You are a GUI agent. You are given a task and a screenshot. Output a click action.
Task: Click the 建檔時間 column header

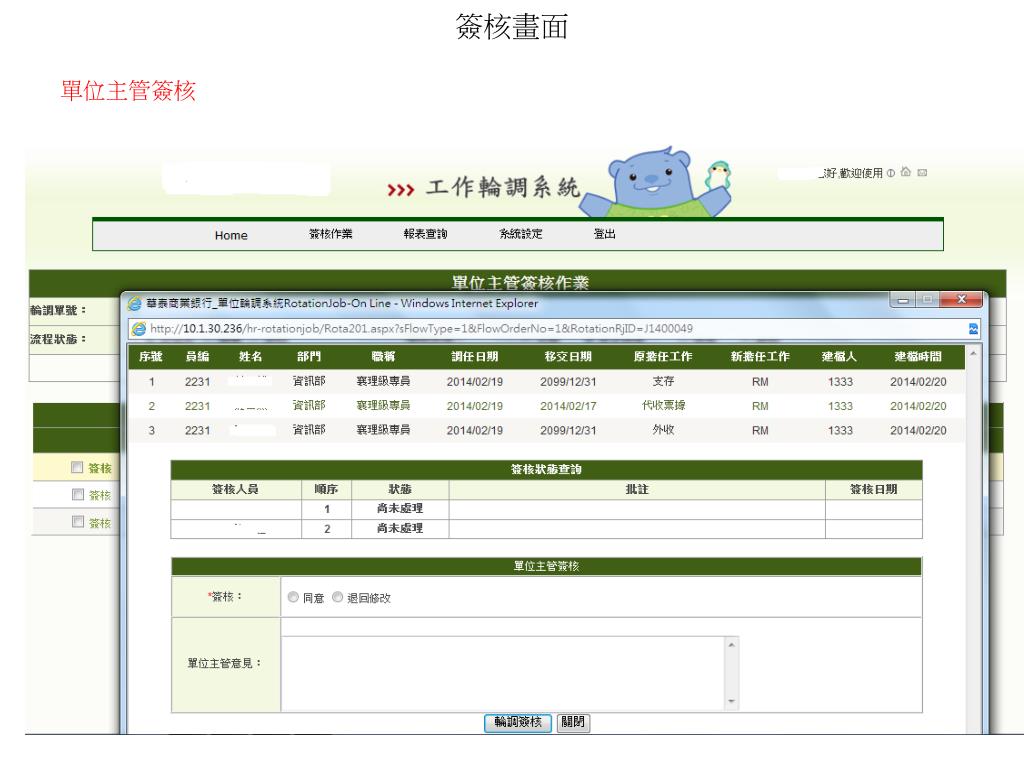coord(918,357)
